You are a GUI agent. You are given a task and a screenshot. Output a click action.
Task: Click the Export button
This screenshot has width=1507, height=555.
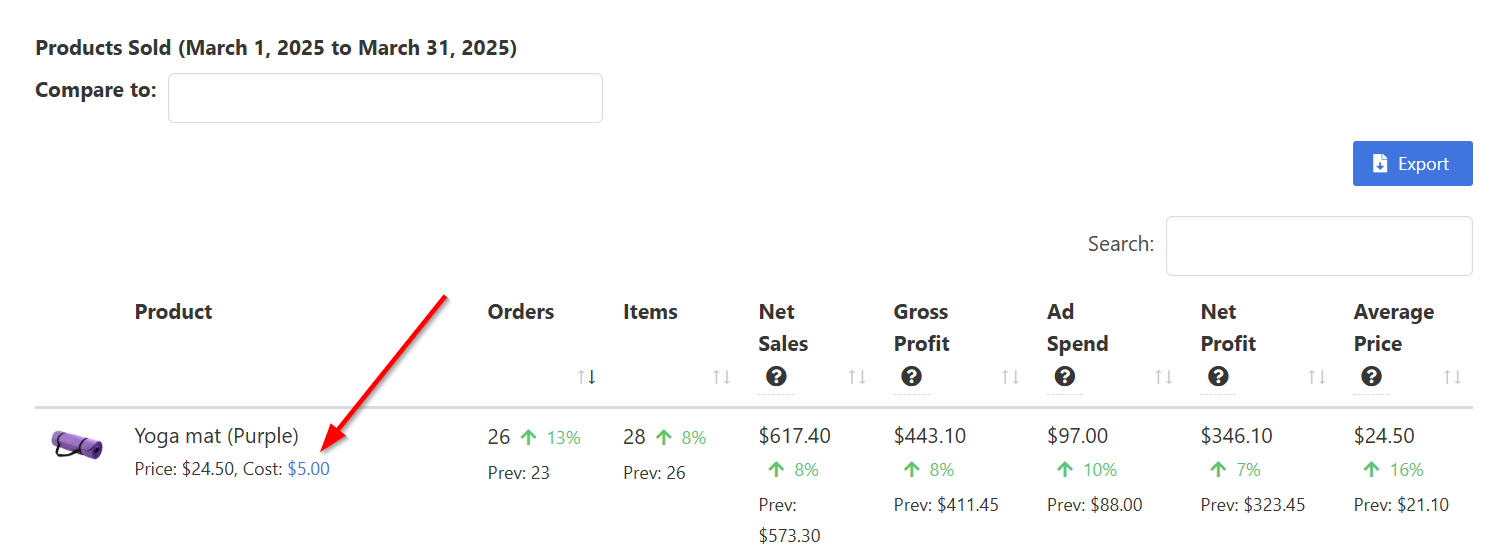click(x=1412, y=163)
